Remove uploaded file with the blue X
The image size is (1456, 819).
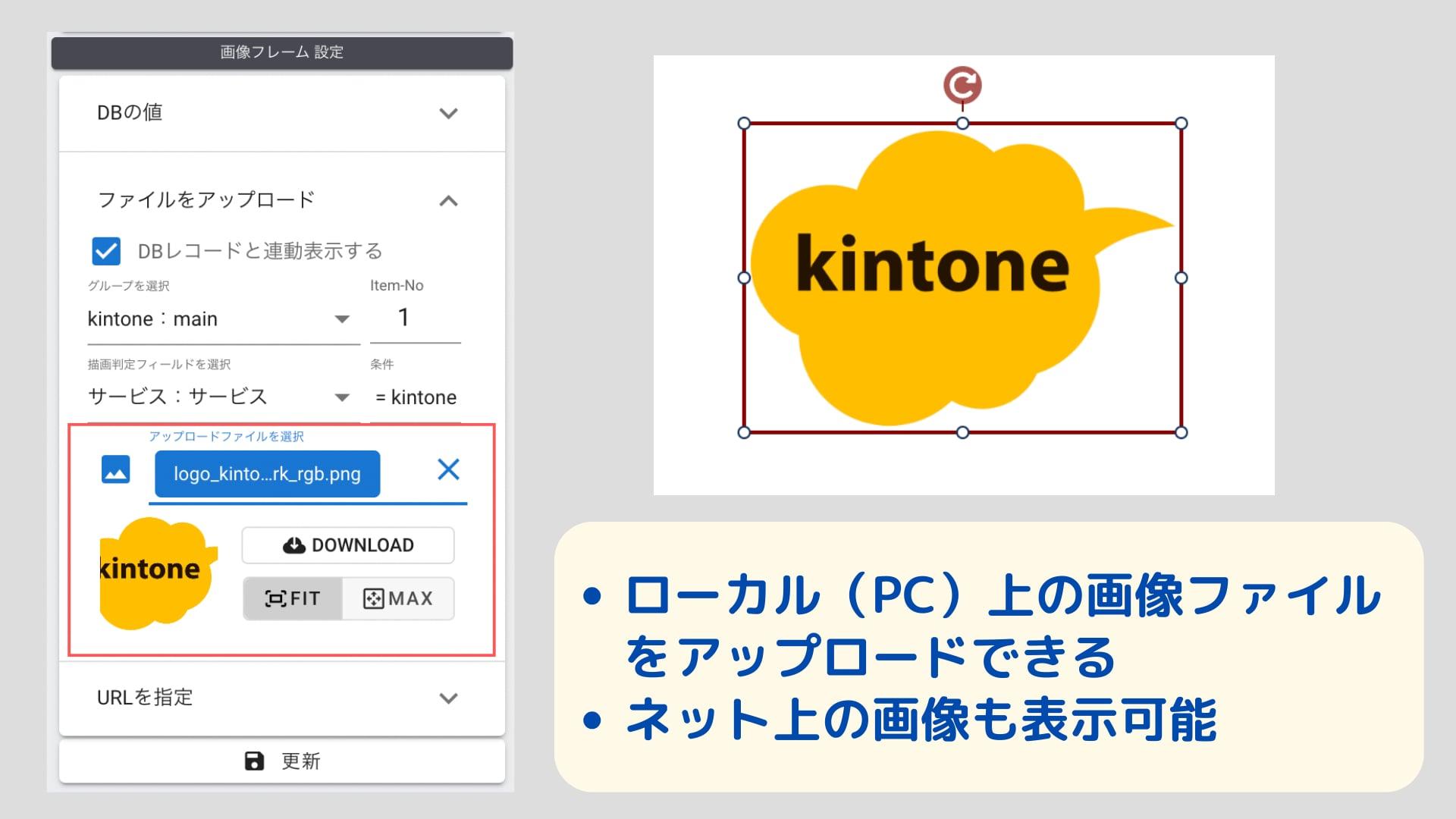448,469
